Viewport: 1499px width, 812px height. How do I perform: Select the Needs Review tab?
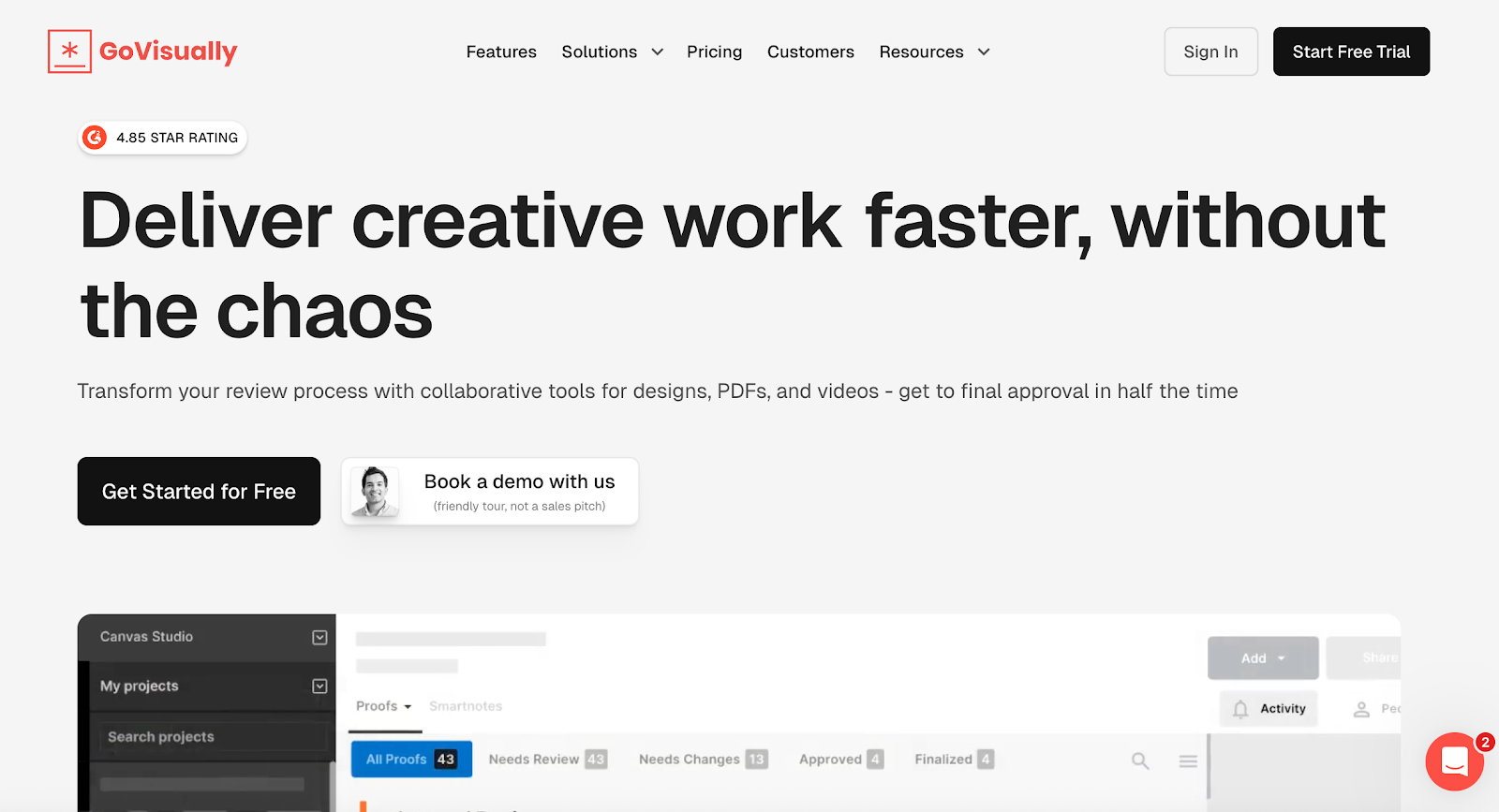[x=548, y=760]
